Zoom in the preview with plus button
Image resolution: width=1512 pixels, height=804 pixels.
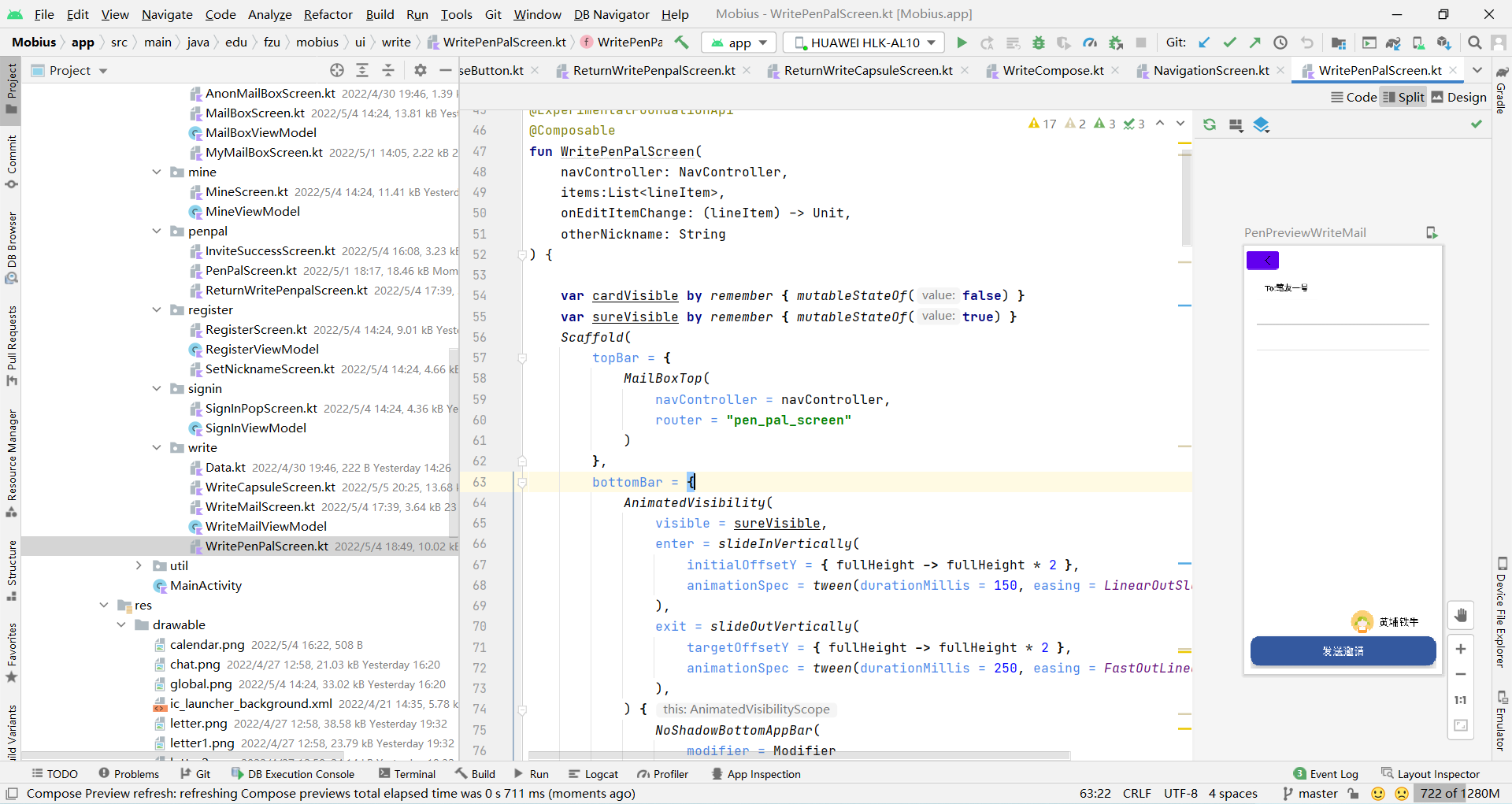1461,649
